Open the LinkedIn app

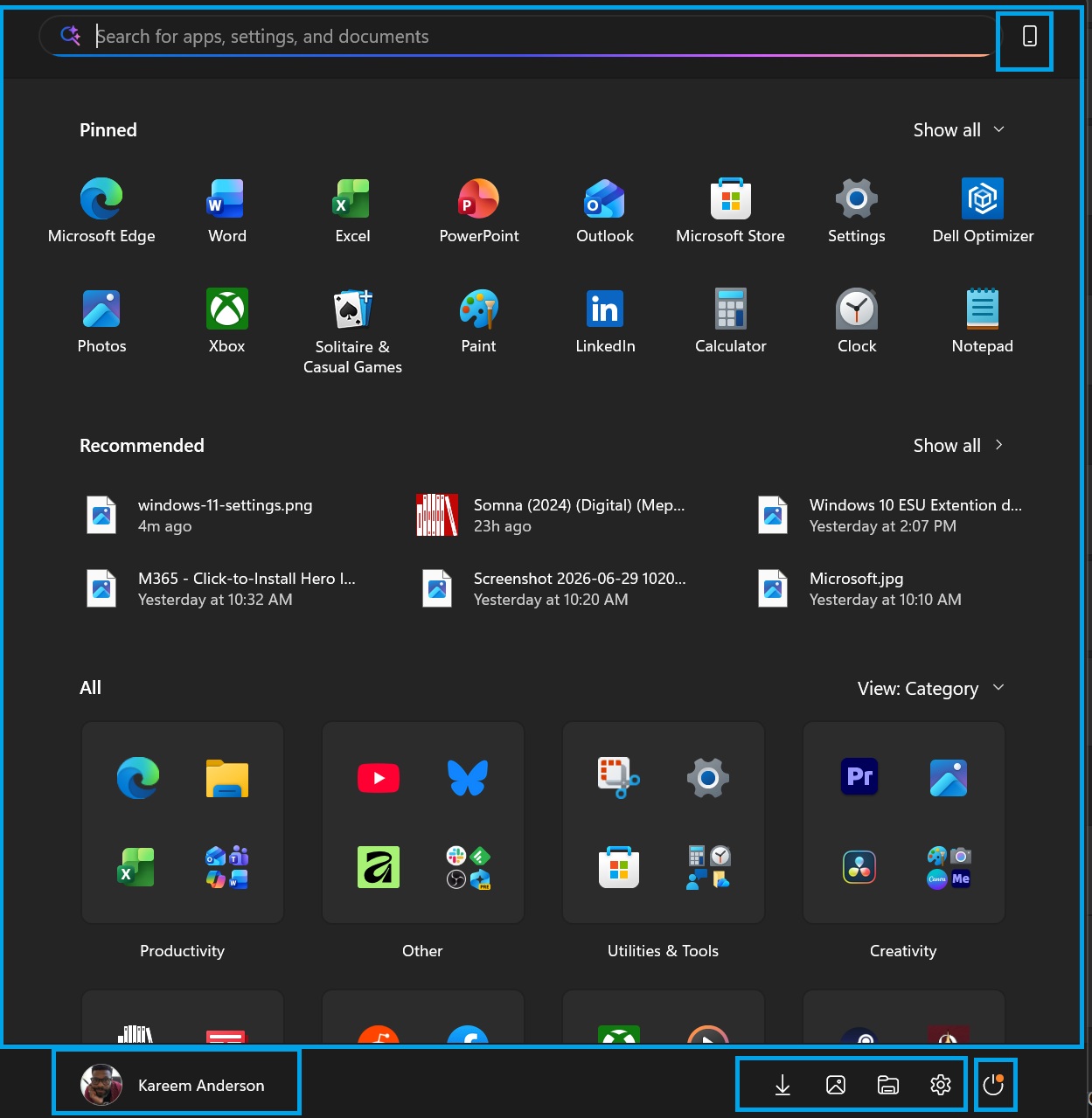[605, 321]
